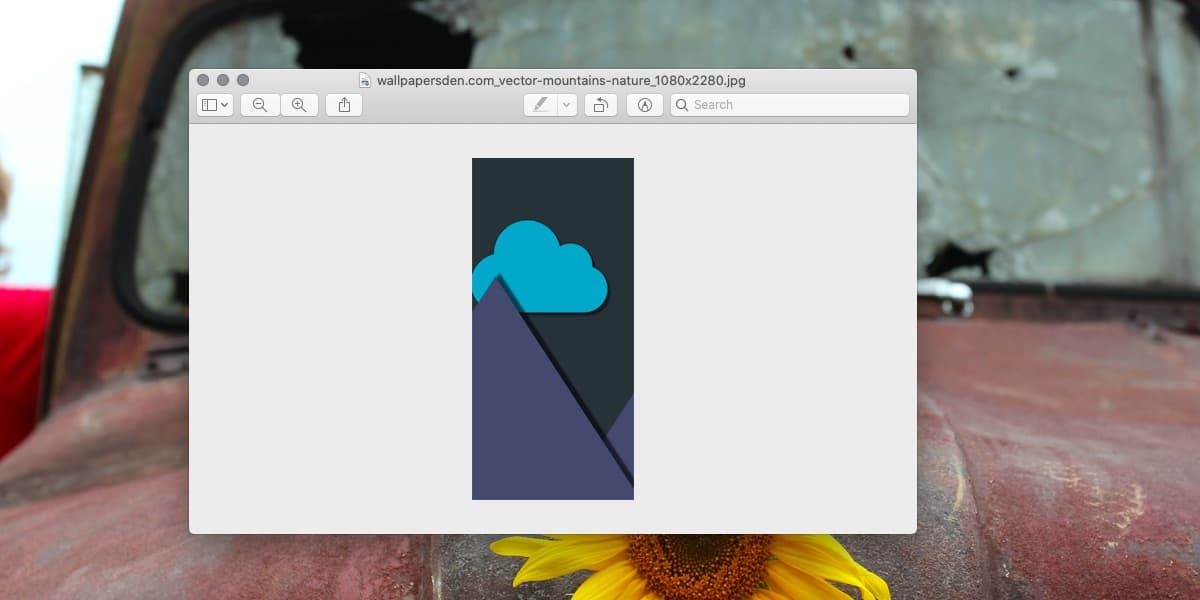Select the Highlight pen tool

[540, 105]
